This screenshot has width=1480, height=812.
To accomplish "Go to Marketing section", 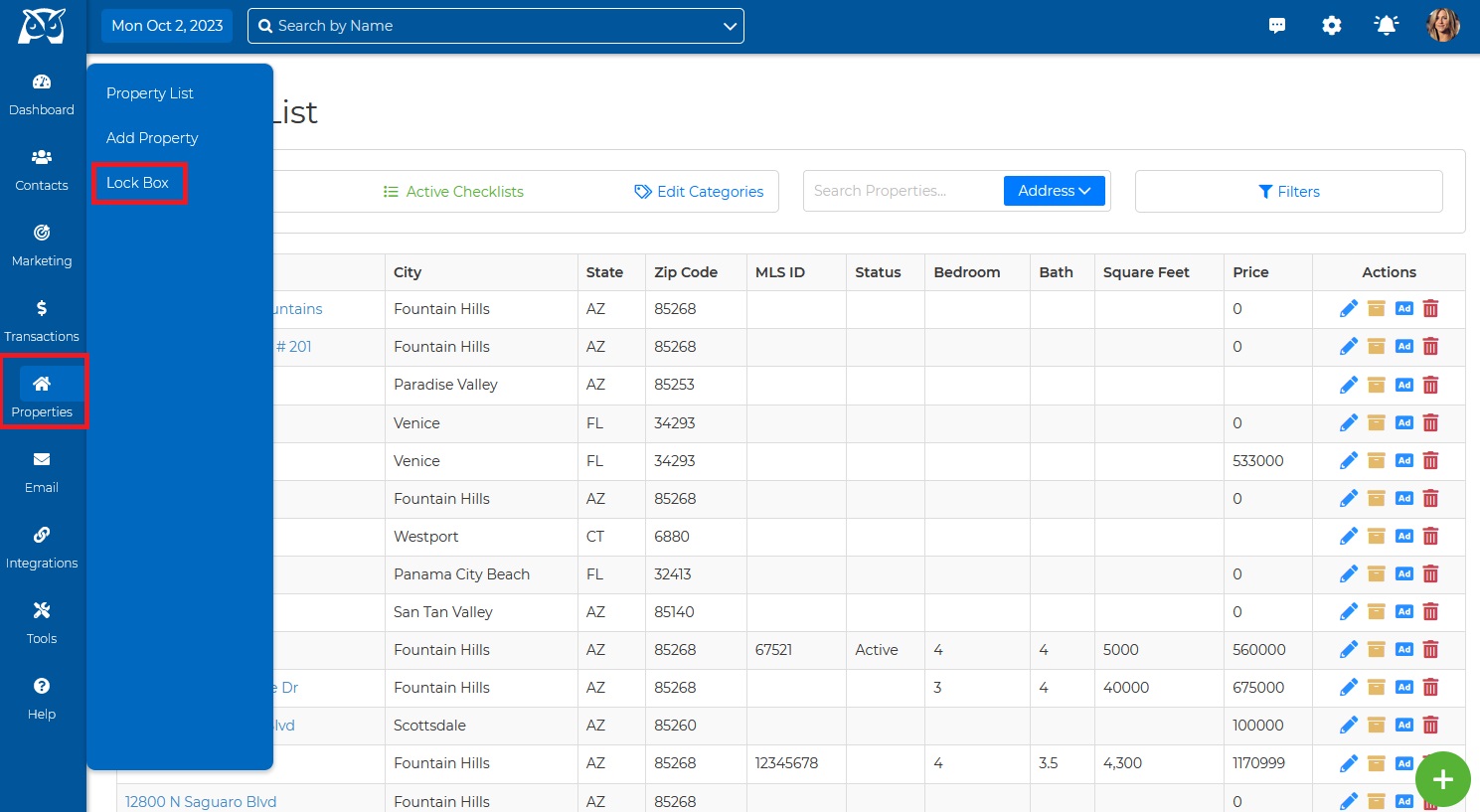I will tap(42, 246).
